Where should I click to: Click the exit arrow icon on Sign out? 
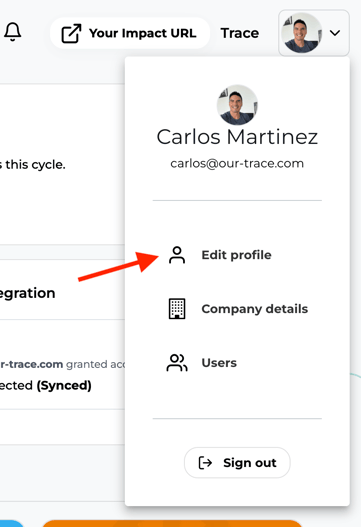(205, 463)
